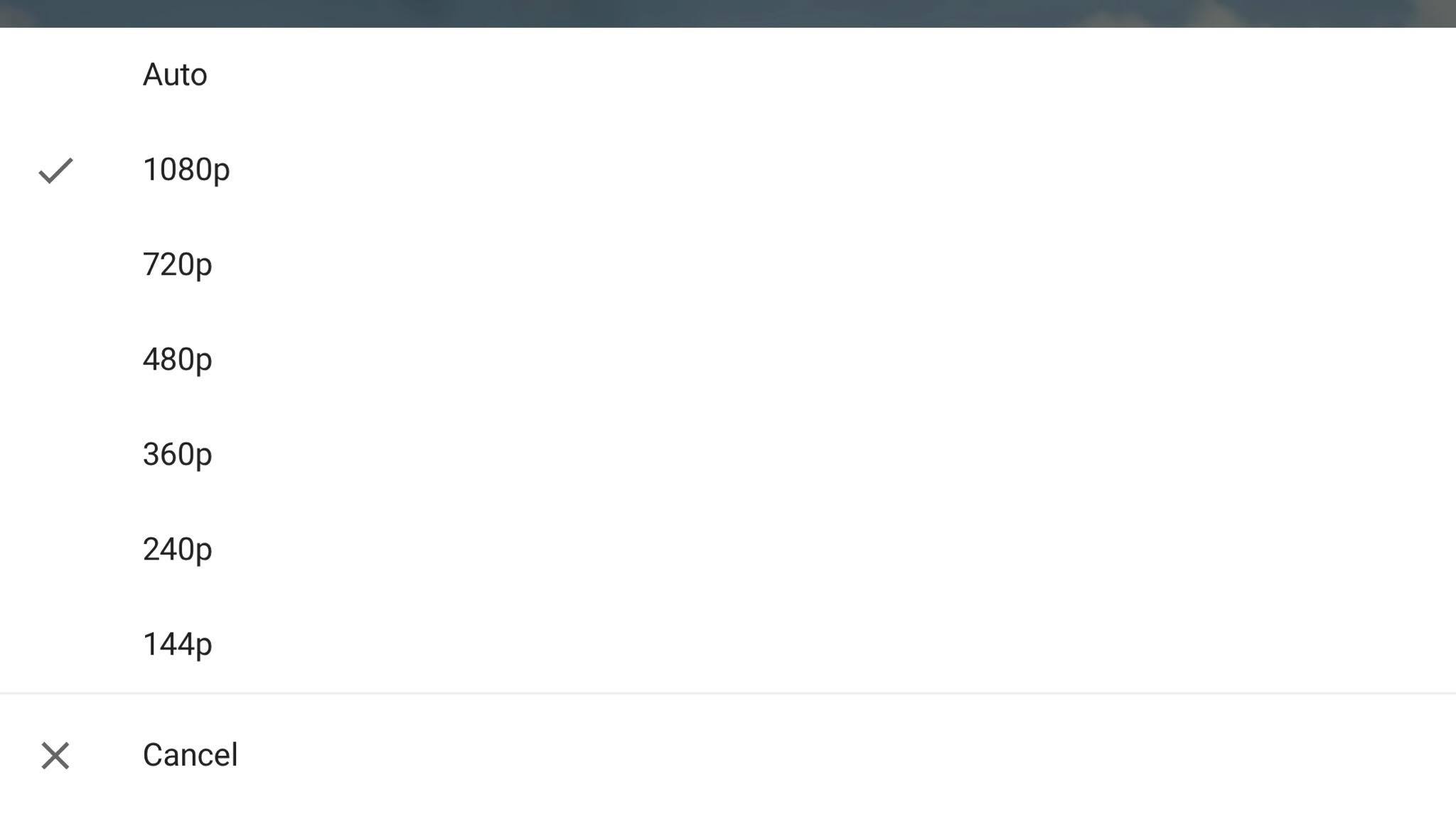Viewport: 1456px width, 819px height.
Task: Click the 360p quality row
Action: [728, 454]
